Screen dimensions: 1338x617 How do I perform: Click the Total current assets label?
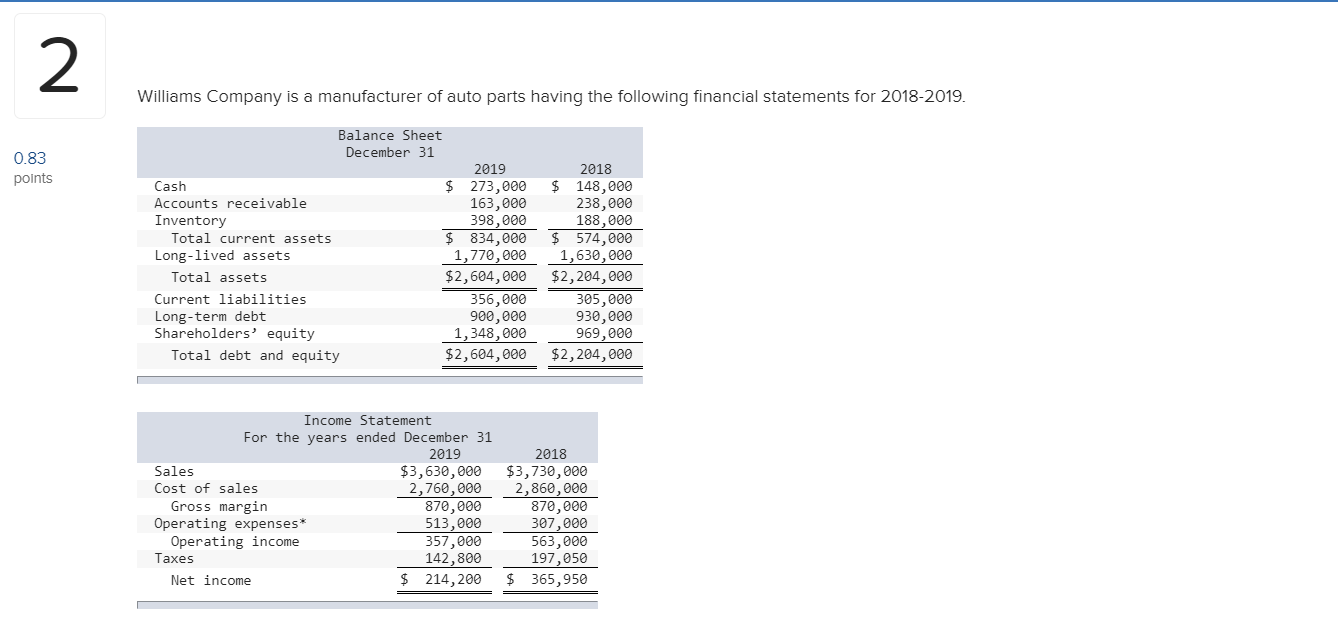251,238
